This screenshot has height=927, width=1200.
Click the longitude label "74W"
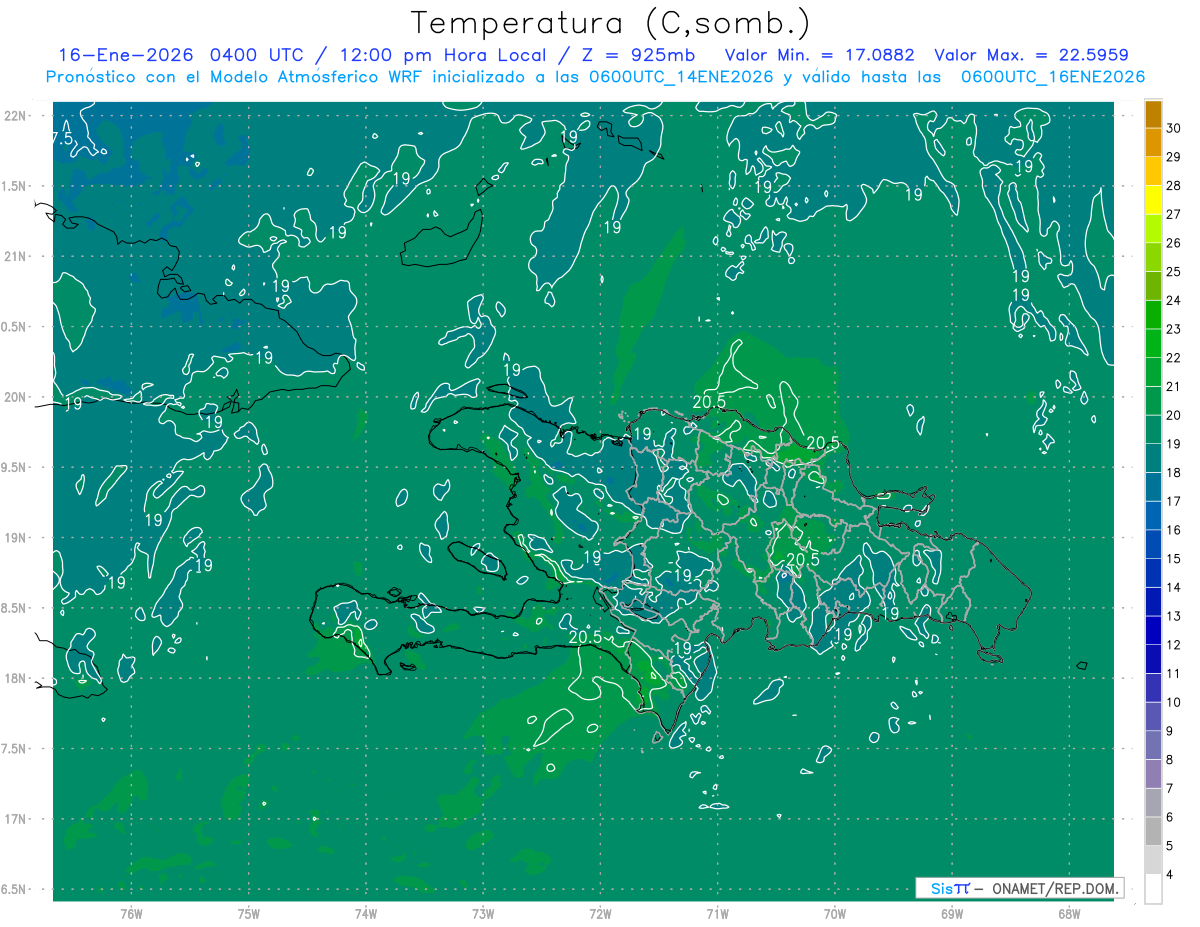click(366, 914)
